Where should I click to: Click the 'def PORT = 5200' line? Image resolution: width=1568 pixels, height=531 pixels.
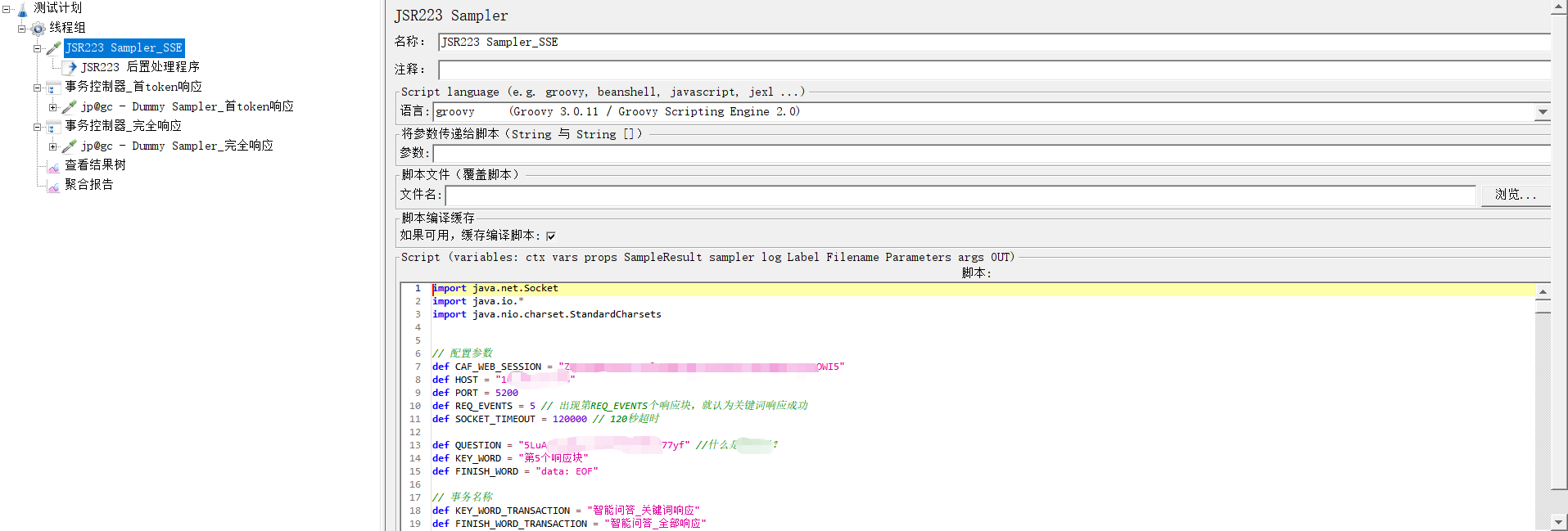(475, 393)
